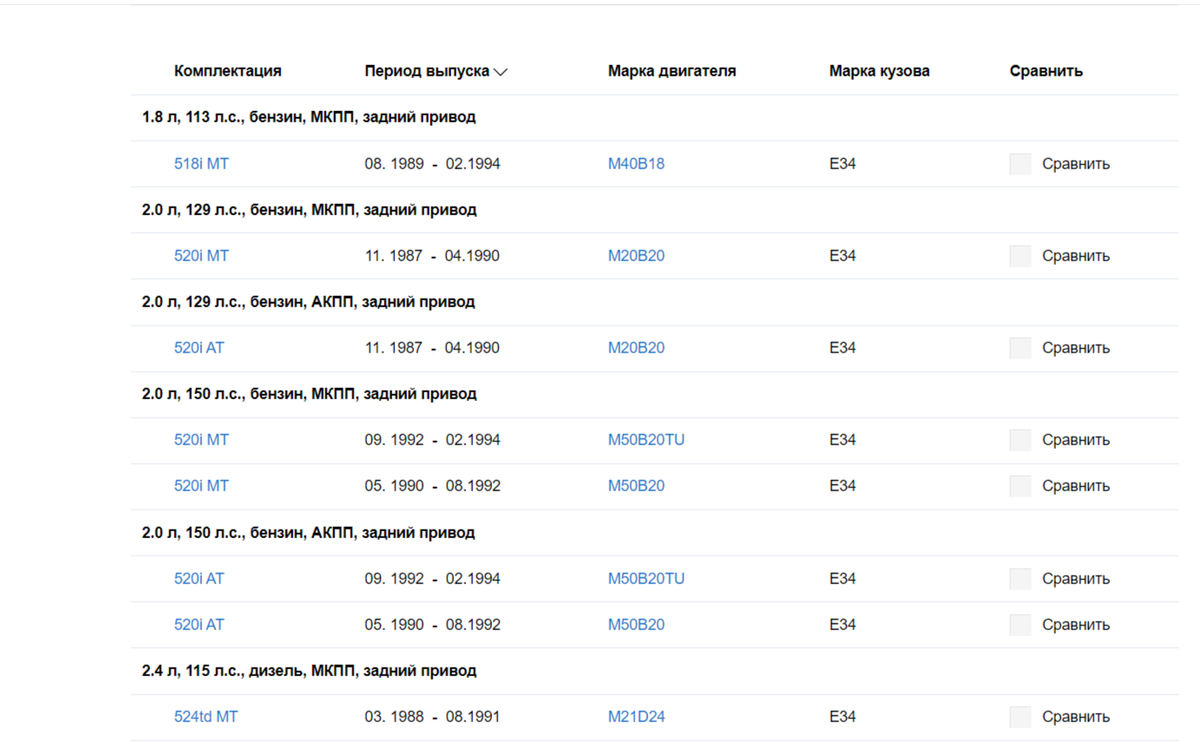Click period 05. 1990 - 08.1992 for 520i MT

(432, 486)
